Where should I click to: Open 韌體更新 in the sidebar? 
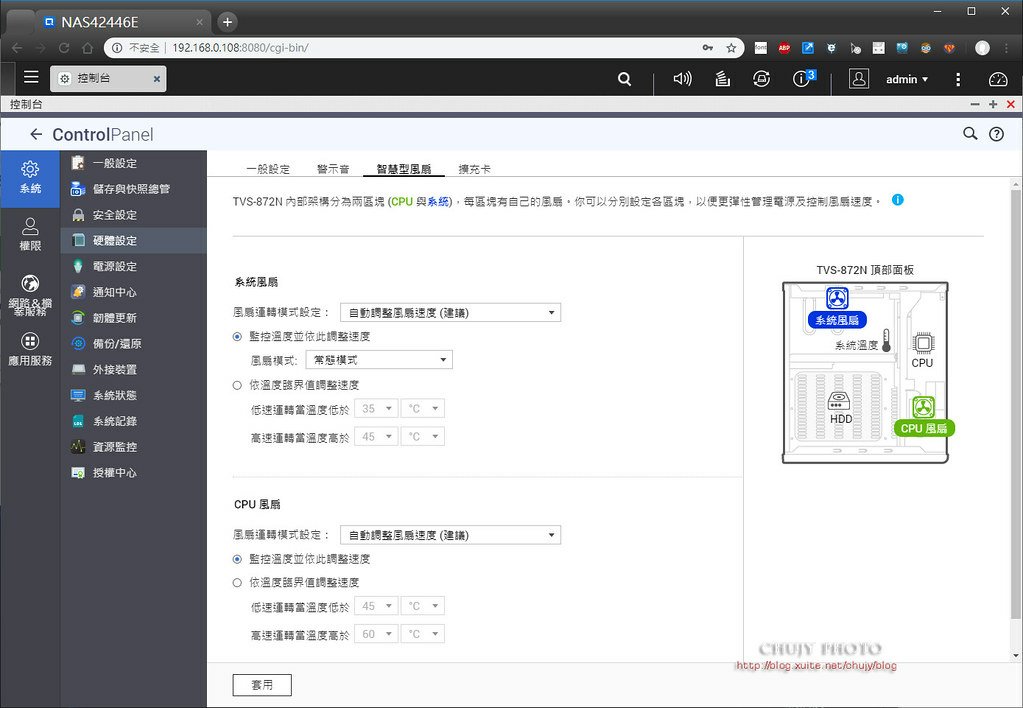(134, 318)
